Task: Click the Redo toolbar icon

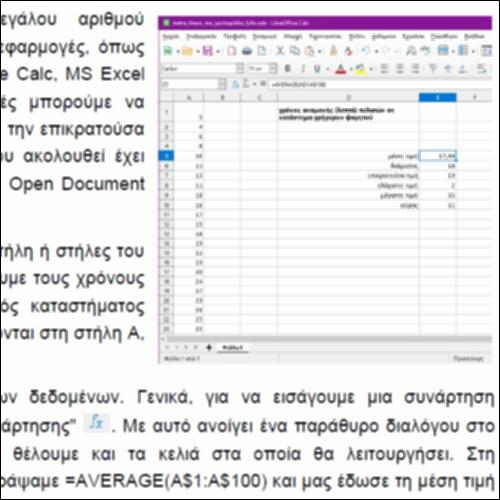Action: point(387,51)
